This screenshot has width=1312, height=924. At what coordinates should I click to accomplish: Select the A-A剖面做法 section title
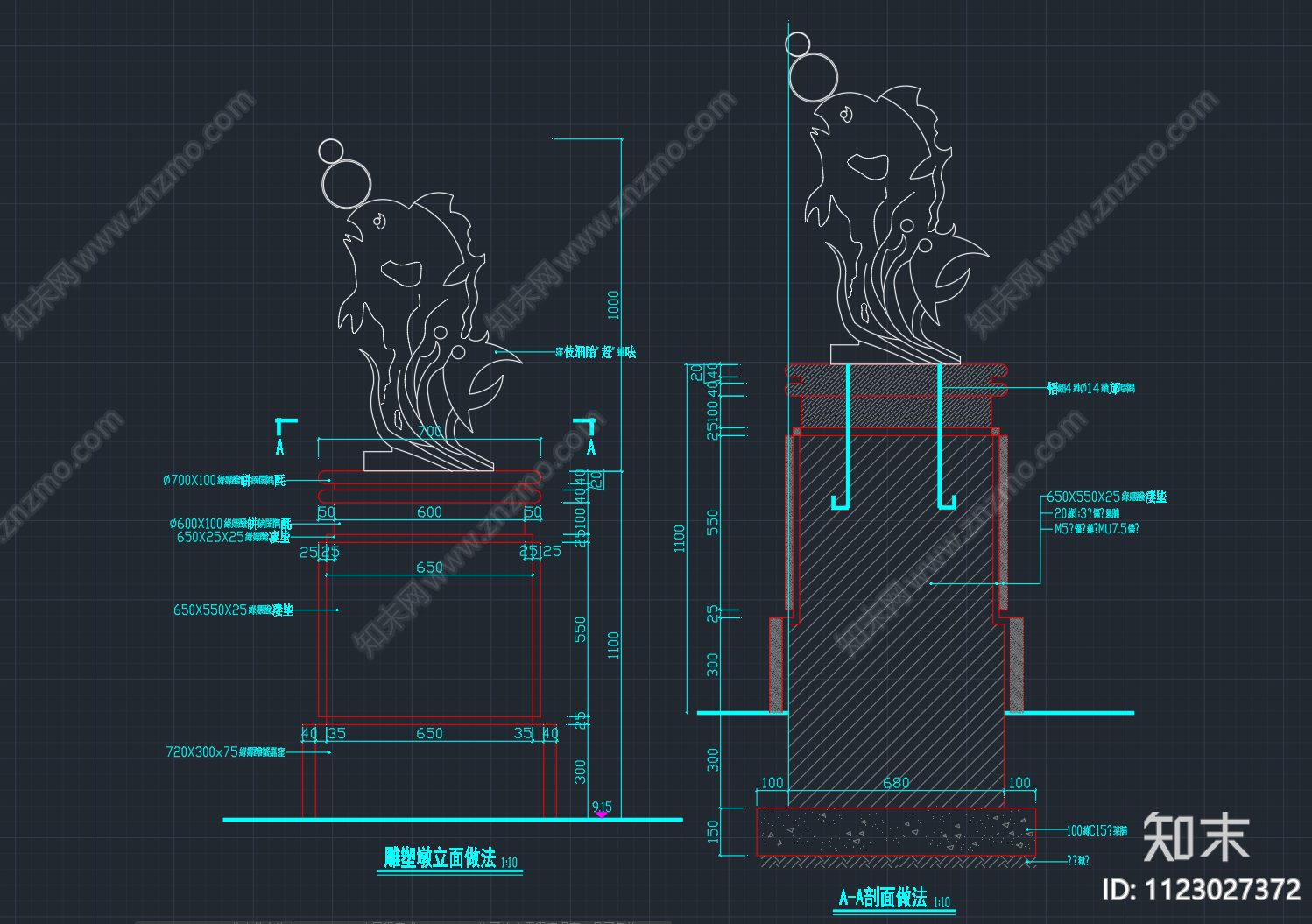(x=883, y=897)
